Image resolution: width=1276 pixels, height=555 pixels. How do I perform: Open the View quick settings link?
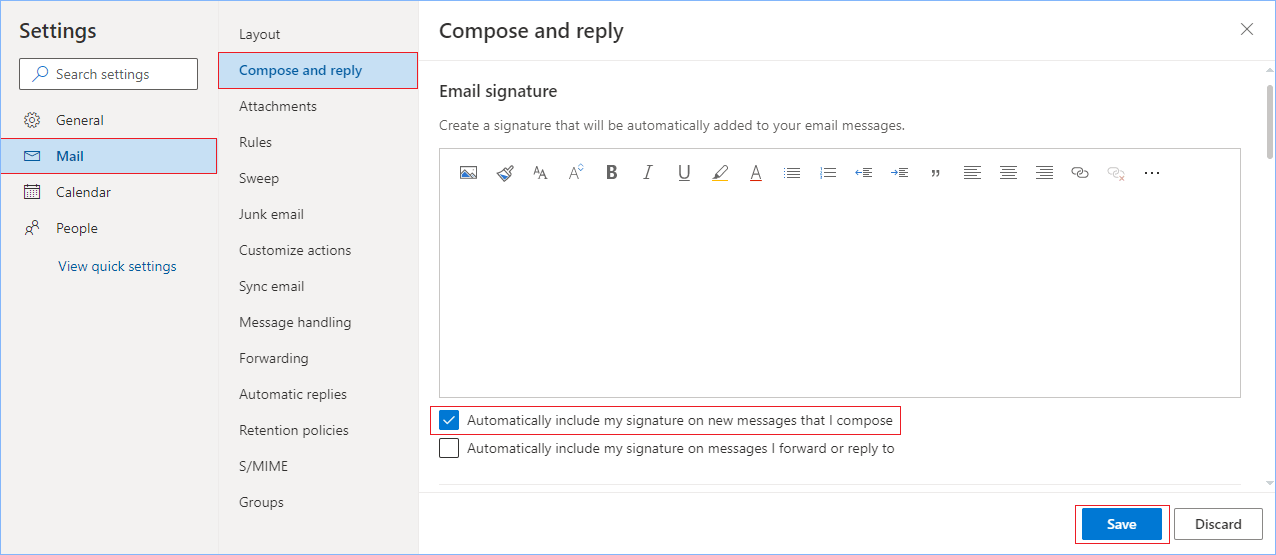pyautogui.click(x=117, y=266)
